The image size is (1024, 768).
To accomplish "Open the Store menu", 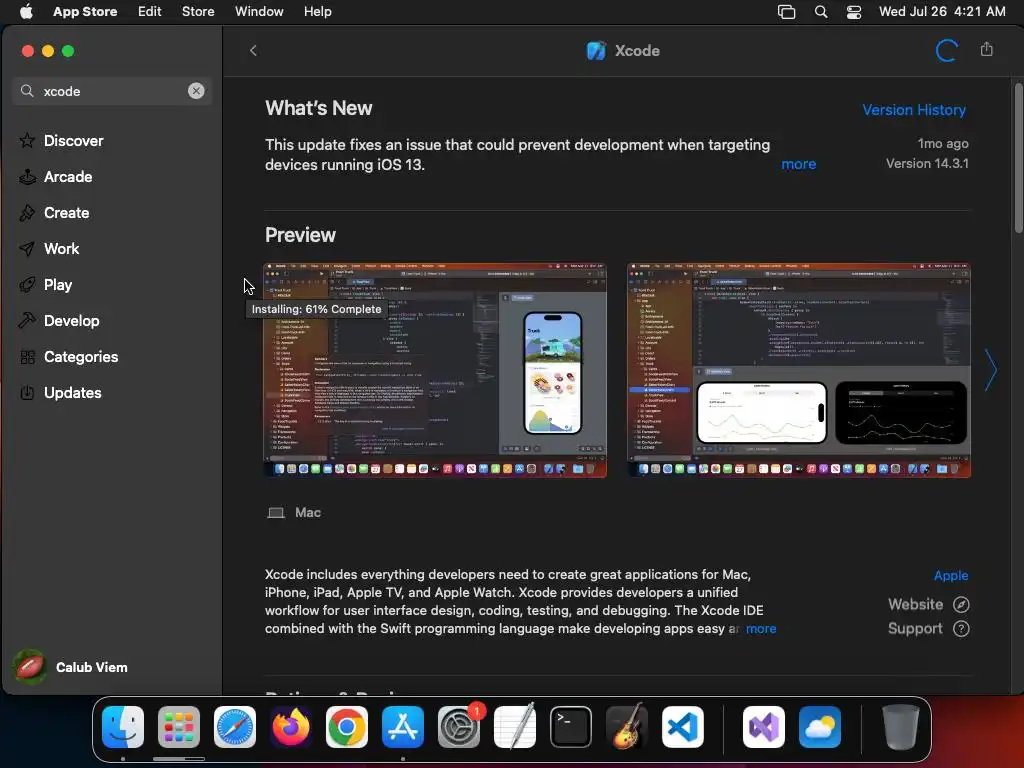I will point(198,12).
